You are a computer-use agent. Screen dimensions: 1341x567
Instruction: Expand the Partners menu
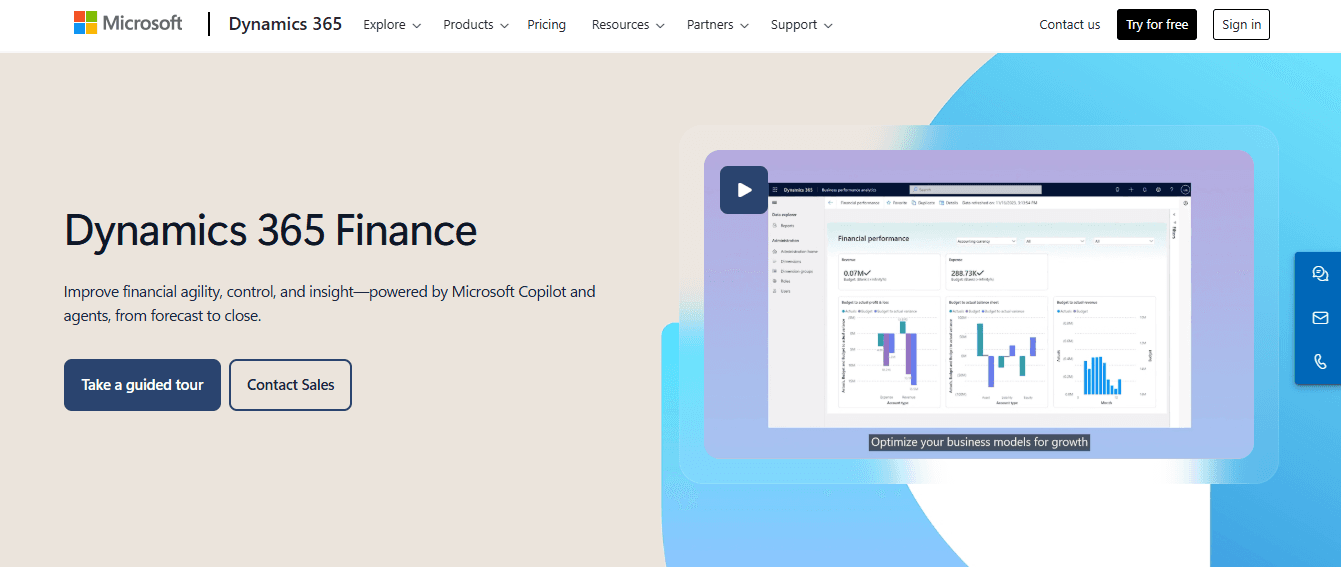[718, 25]
